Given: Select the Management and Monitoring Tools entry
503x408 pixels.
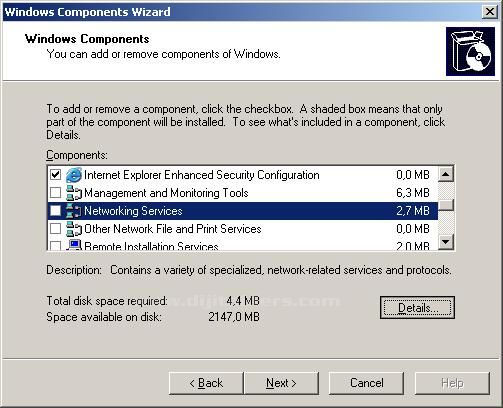Looking at the screenshot, I should pos(242,193).
